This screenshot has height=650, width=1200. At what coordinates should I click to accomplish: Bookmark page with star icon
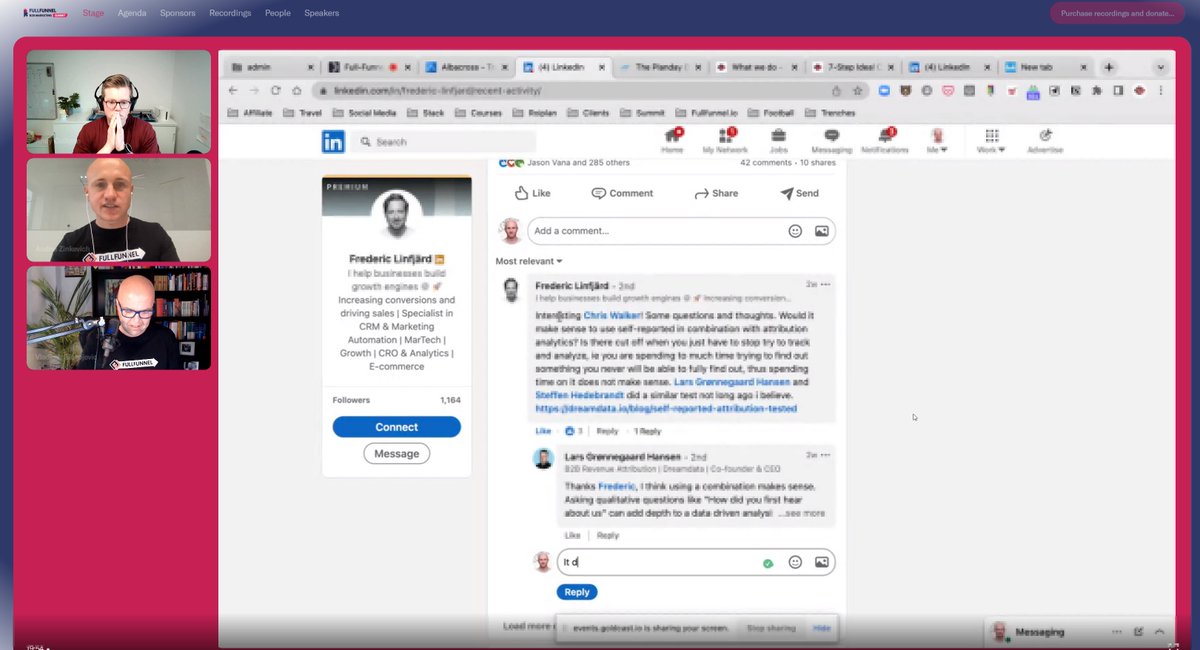pyautogui.click(x=857, y=90)
